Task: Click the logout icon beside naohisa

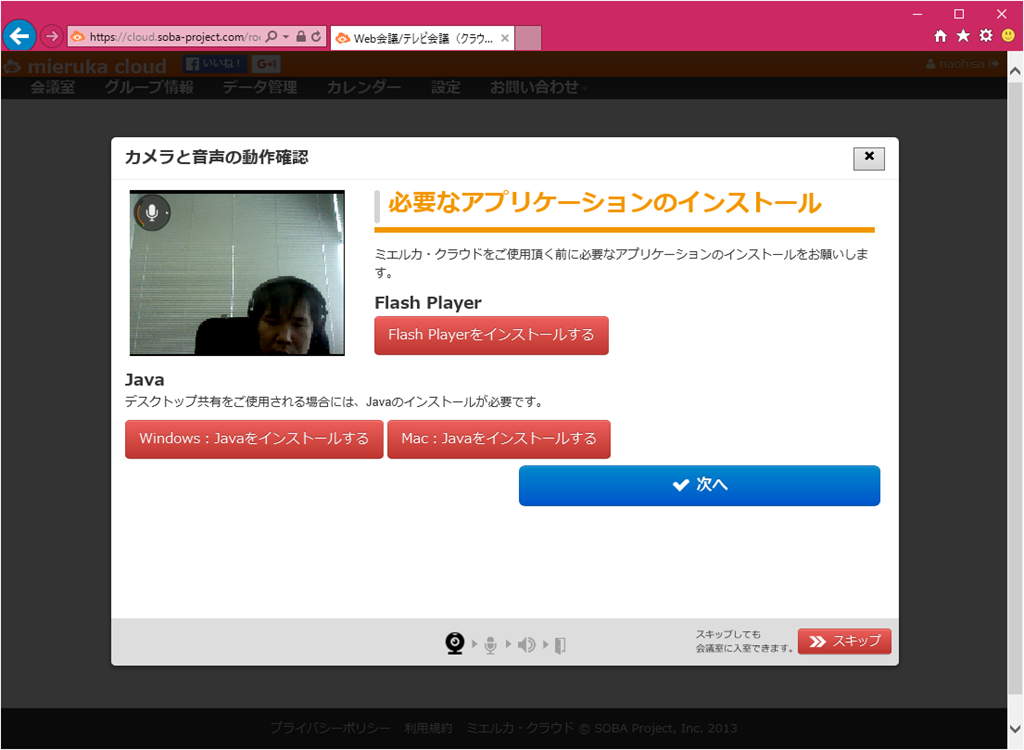Action: click(994, 64)
